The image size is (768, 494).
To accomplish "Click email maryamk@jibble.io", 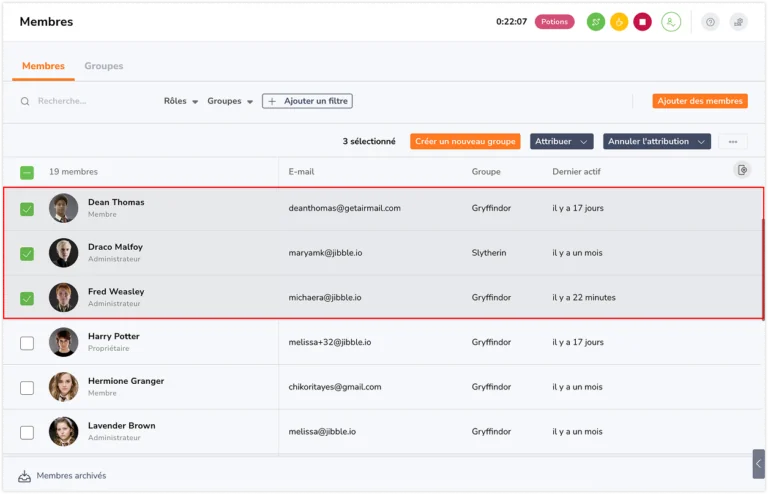I will click(x=325, y=253).
